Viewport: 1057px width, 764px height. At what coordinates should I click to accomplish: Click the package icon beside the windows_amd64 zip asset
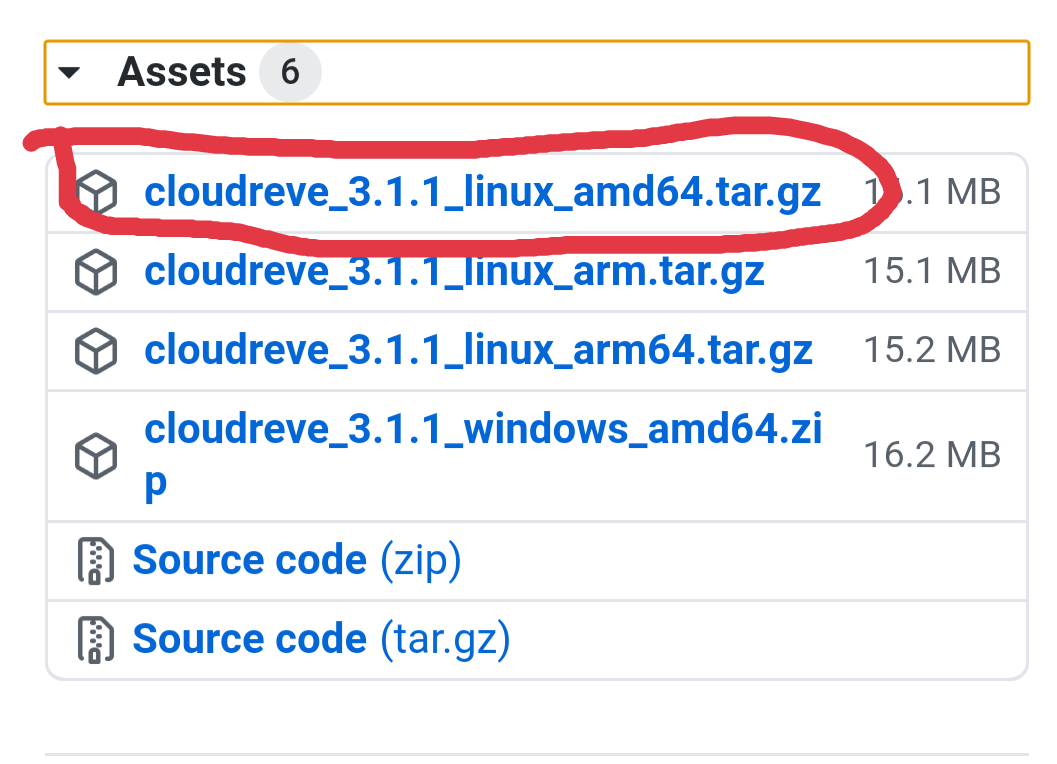coord(97,455)
